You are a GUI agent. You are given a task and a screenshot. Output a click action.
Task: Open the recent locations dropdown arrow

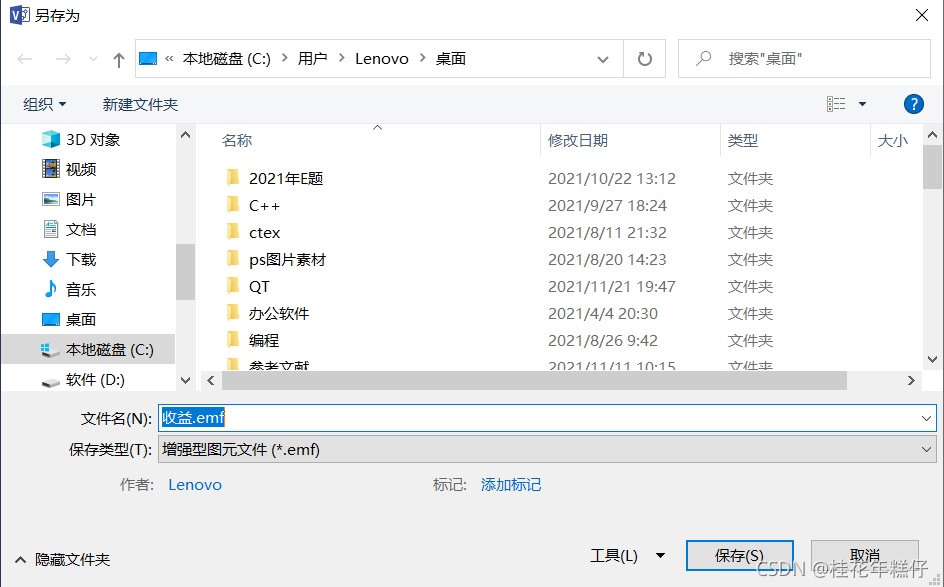click(93, 59)
